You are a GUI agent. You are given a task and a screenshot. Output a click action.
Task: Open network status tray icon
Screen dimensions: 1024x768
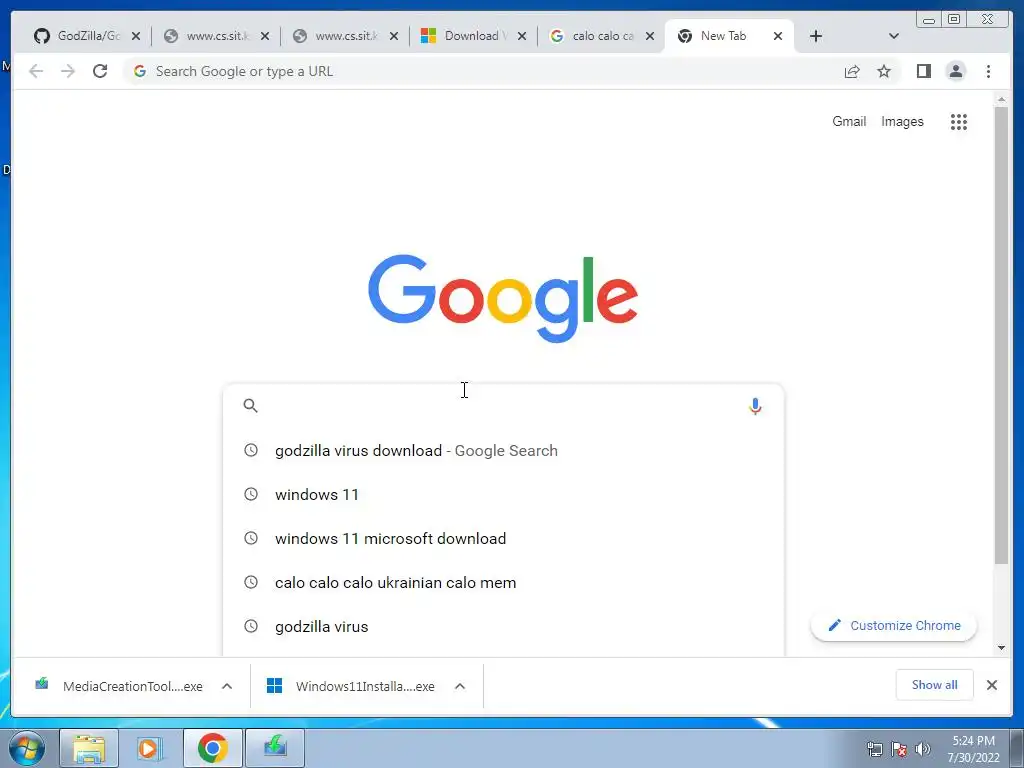point(874,749)
